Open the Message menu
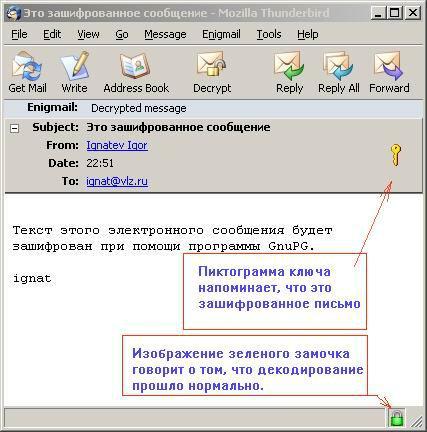Image resolution: width=427 pixels, height=432 pixels. 165,34
